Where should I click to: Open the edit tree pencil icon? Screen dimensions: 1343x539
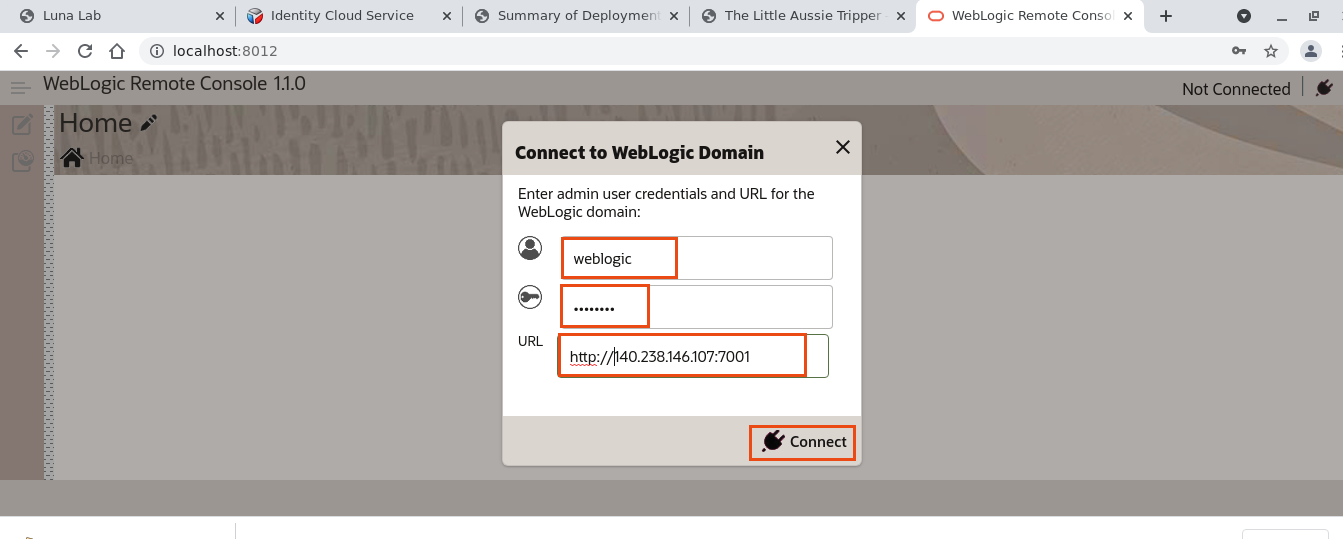click(x=22, y=125)
